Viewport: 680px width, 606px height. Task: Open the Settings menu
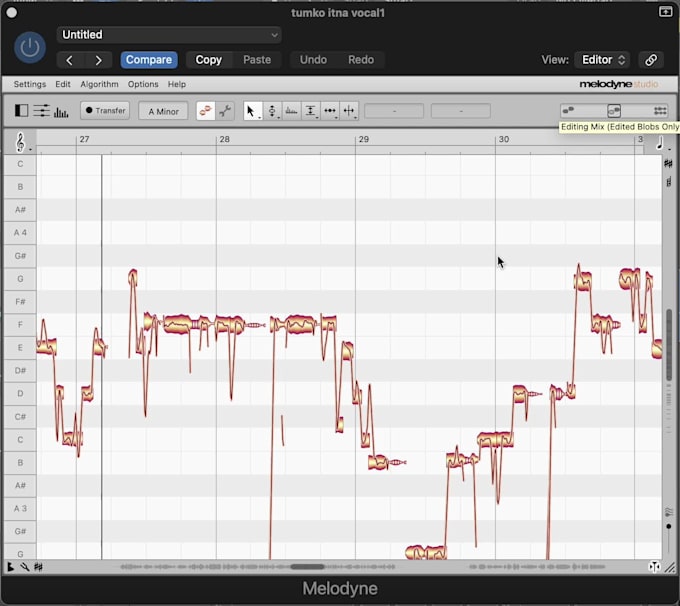click(x=29, y=84)
